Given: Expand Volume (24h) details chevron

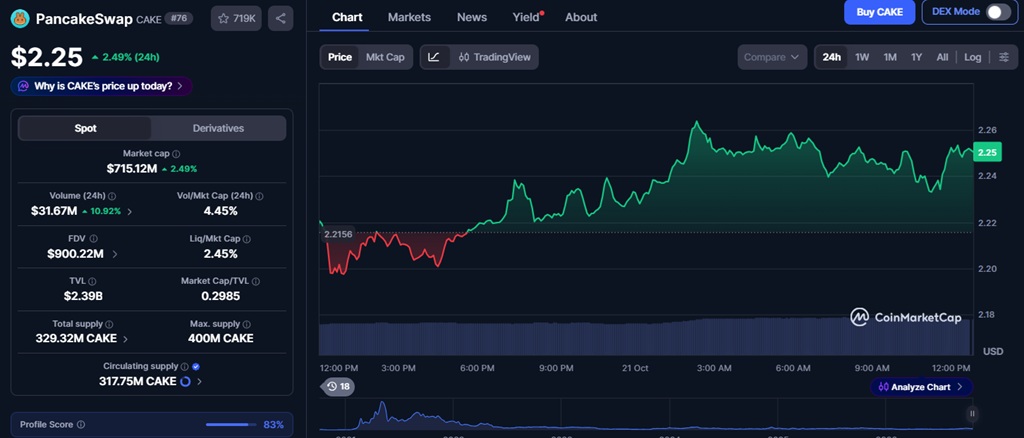Looking at the screenshot, I should (x=129, y=211).
